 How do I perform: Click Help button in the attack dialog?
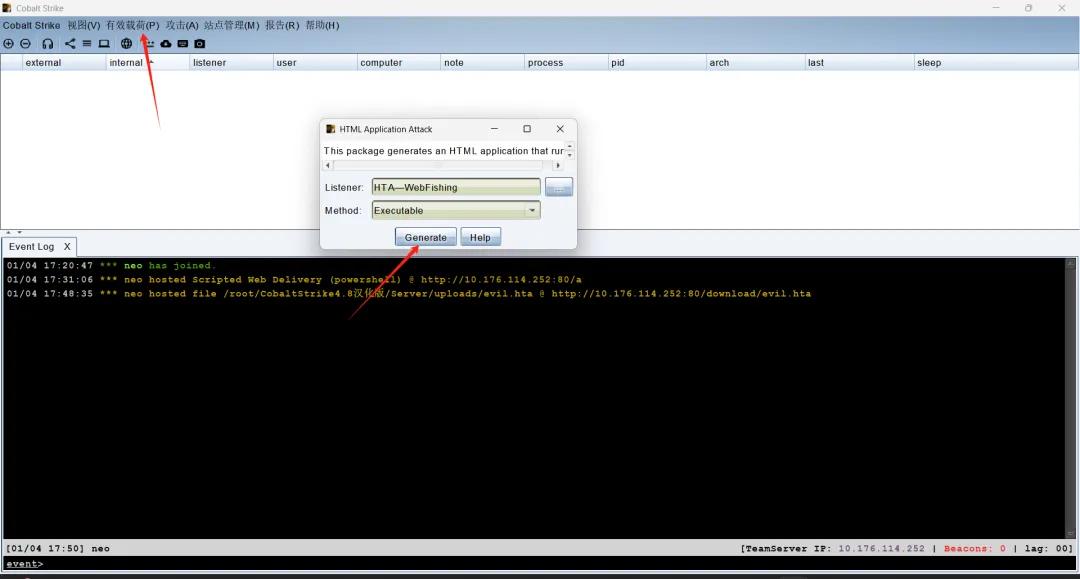click(480, 237)
